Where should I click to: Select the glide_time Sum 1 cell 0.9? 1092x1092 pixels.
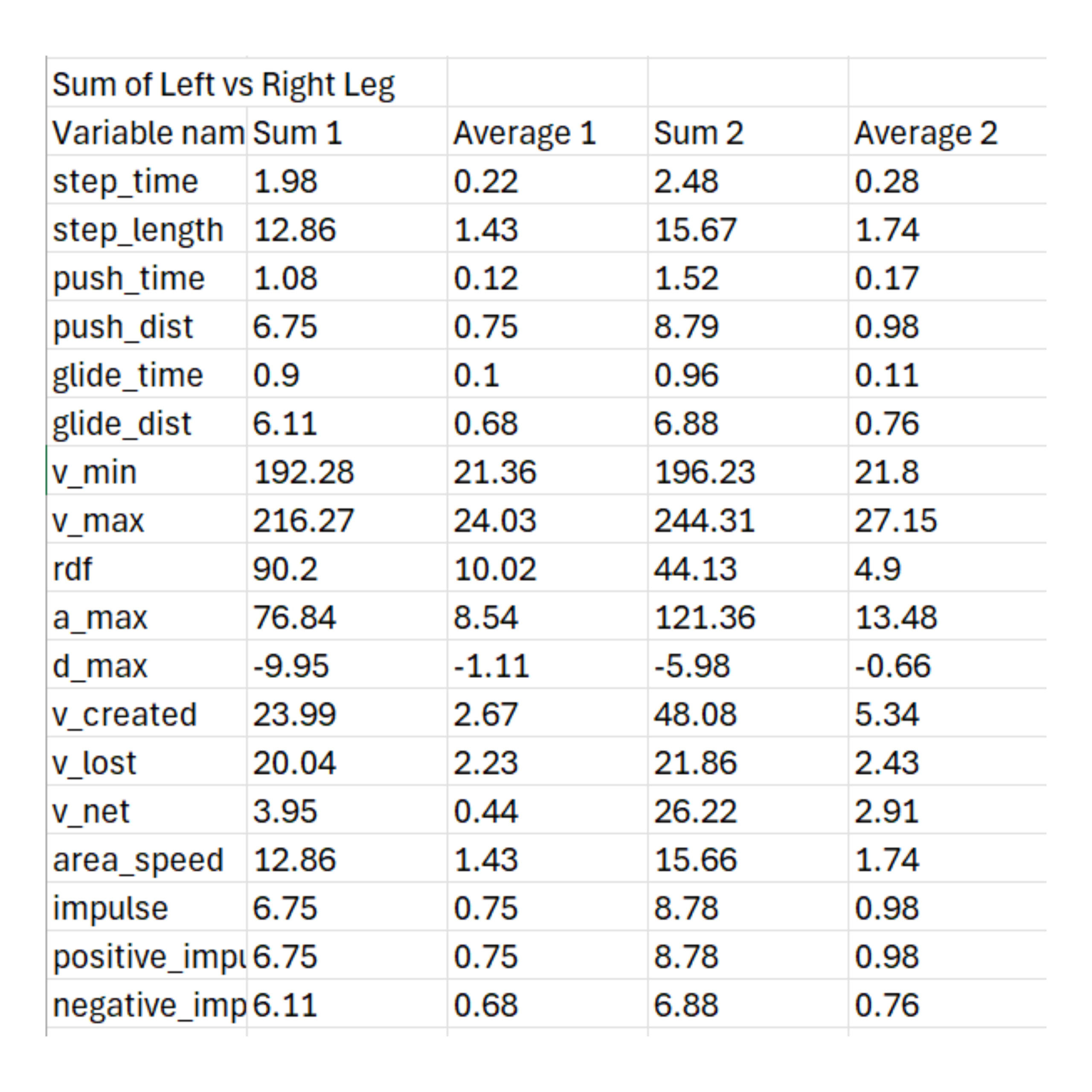tap(276, 375)
